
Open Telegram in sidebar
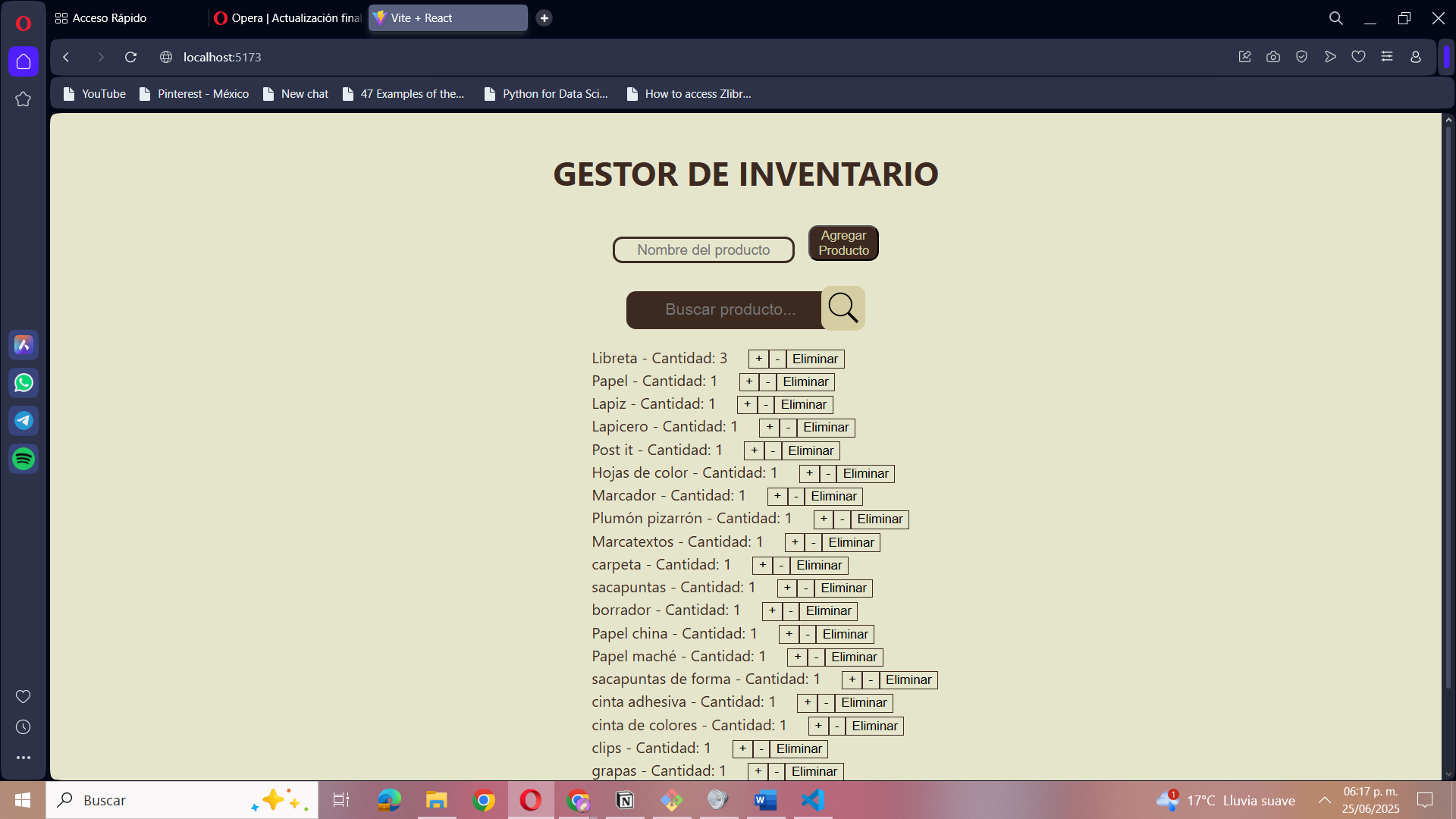24,421
